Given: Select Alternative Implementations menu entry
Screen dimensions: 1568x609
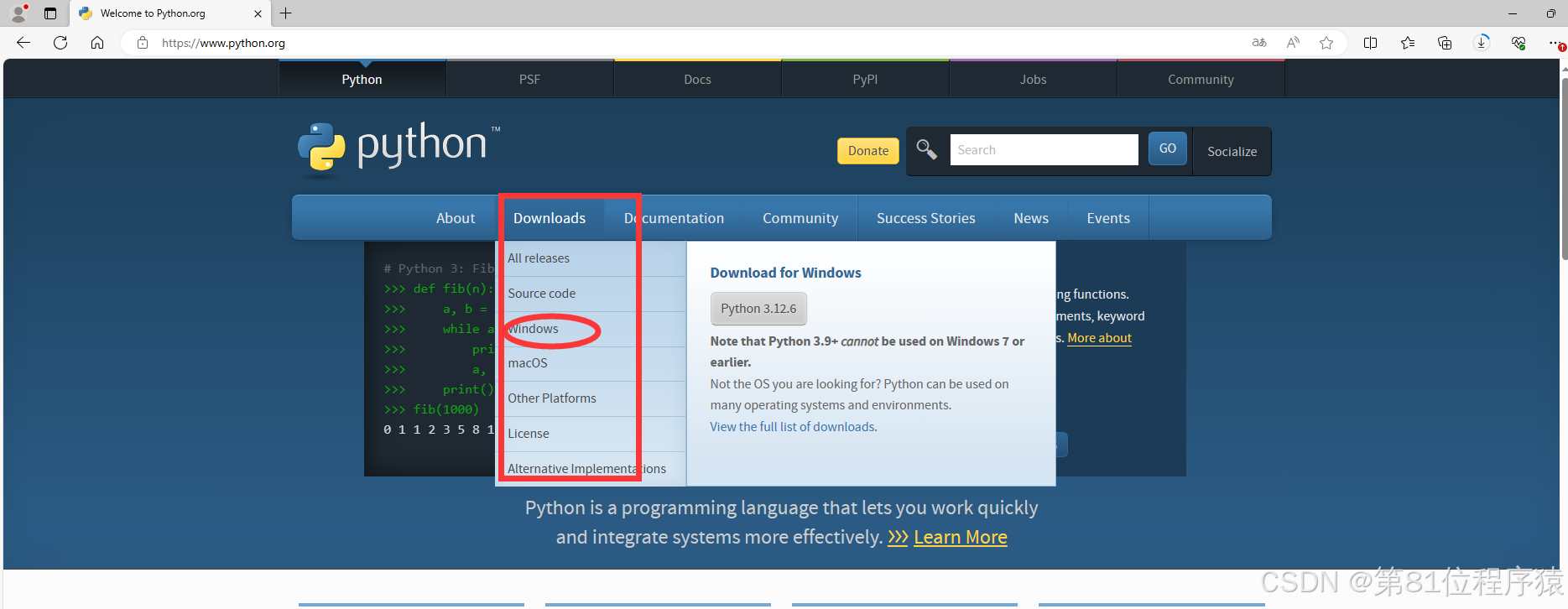Looking at the screenshot, I should (x=591, y=469).
